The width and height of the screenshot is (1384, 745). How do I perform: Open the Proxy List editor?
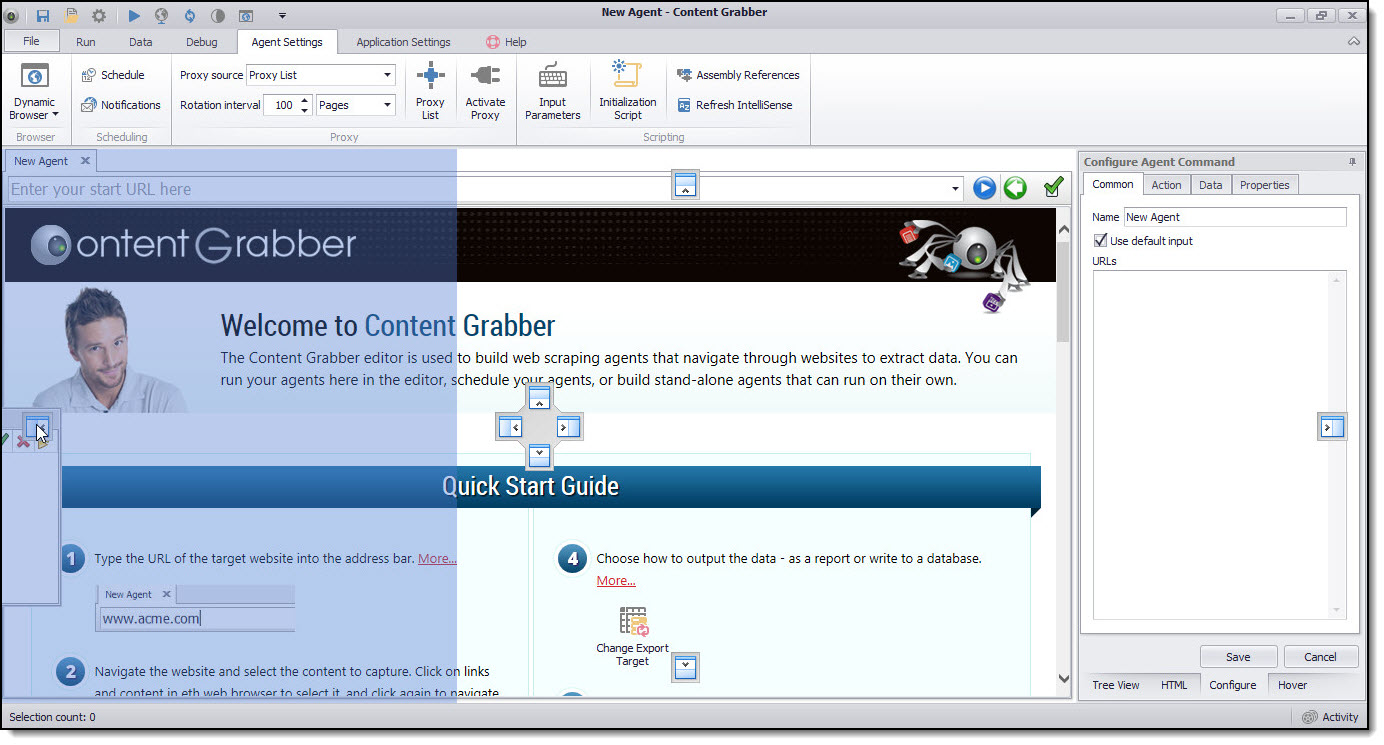point(430,92)
